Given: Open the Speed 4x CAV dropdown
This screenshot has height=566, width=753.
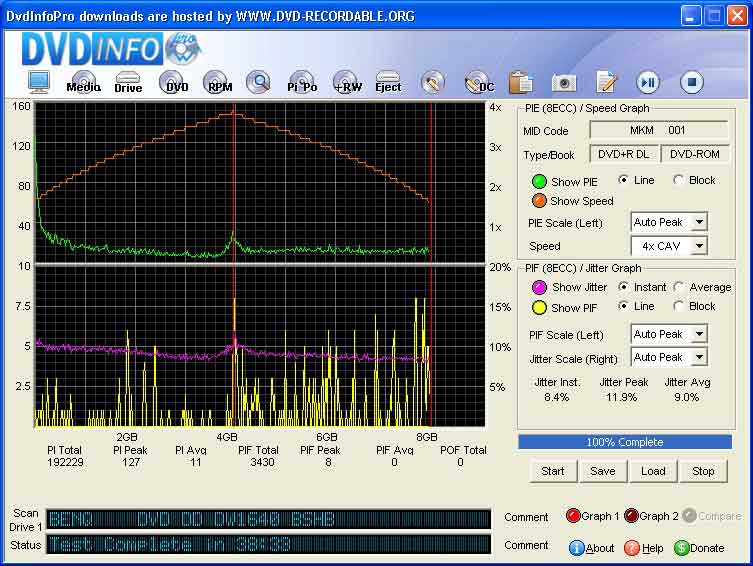Looking at the screenshot, I should tap(669, 246).
